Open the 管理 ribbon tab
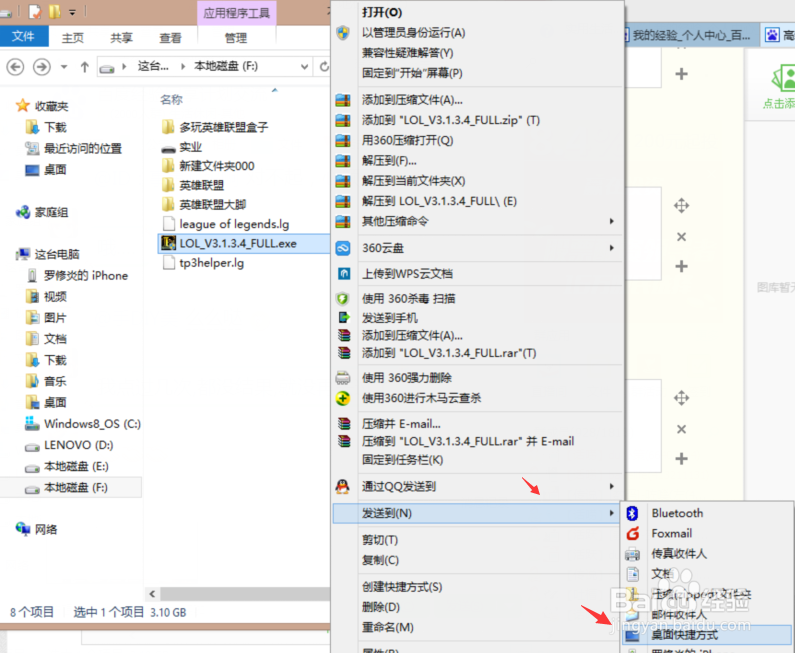Screen dimensions: 795x653 click(x=236, y=38)
